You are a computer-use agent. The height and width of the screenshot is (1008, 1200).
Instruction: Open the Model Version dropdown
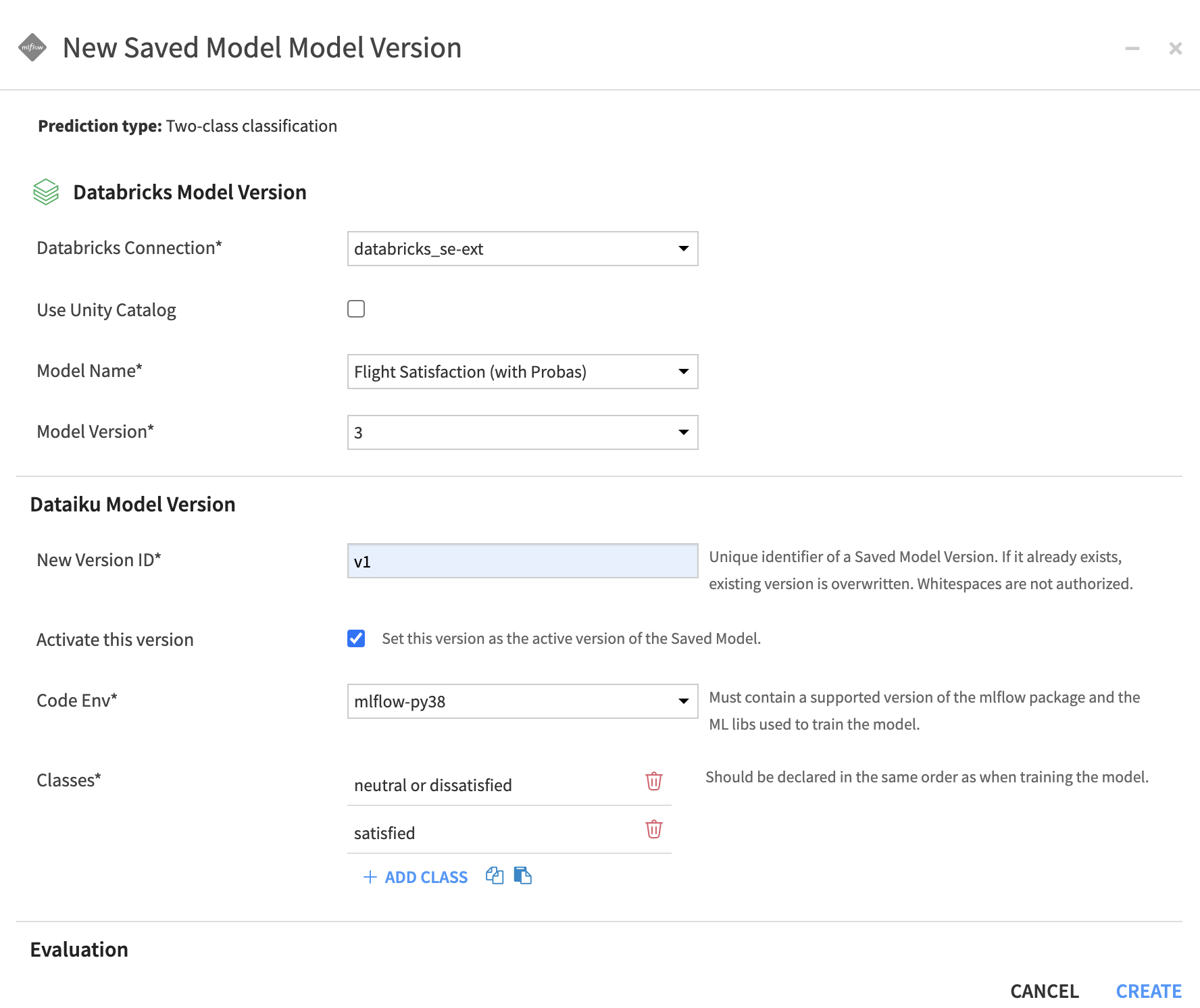click(x=522, y=432)
